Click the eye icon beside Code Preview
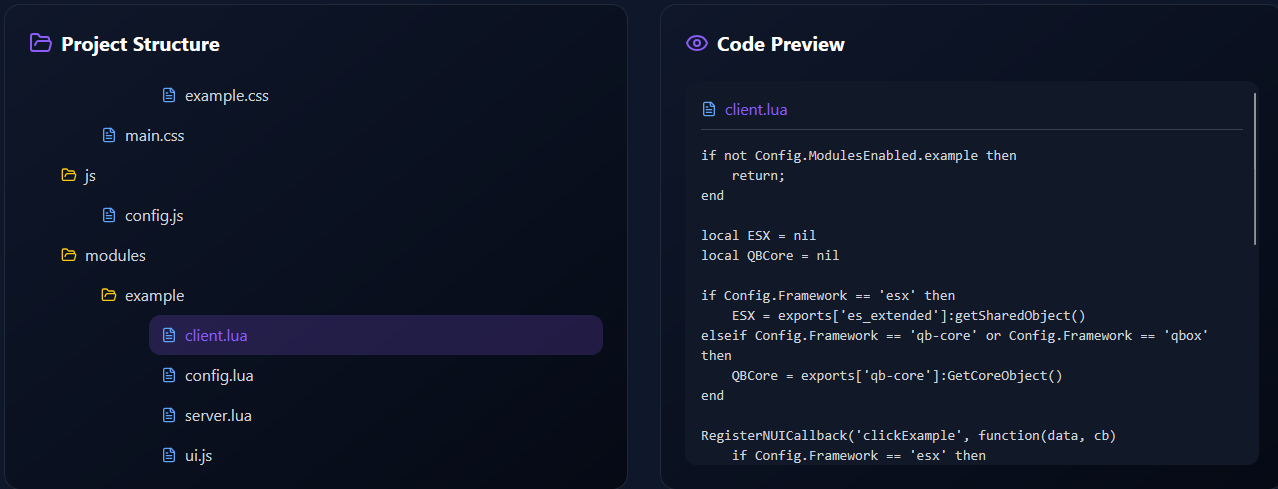The height and width of the screenshot is (489, 1278). [696, 43]
